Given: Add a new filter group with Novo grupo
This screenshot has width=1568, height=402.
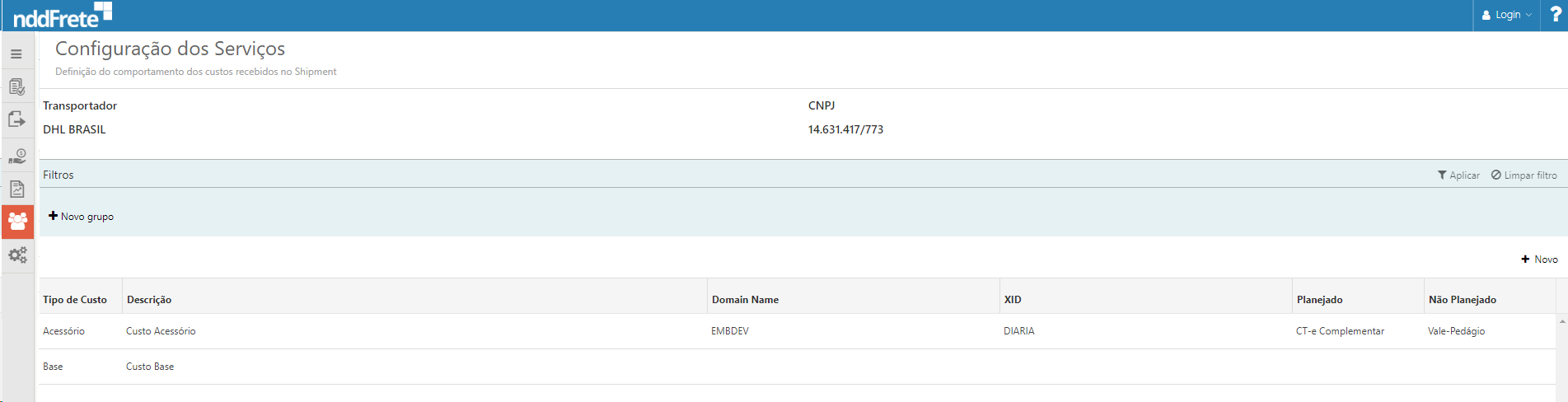Looking at the screenshot, I should [81, 216].
